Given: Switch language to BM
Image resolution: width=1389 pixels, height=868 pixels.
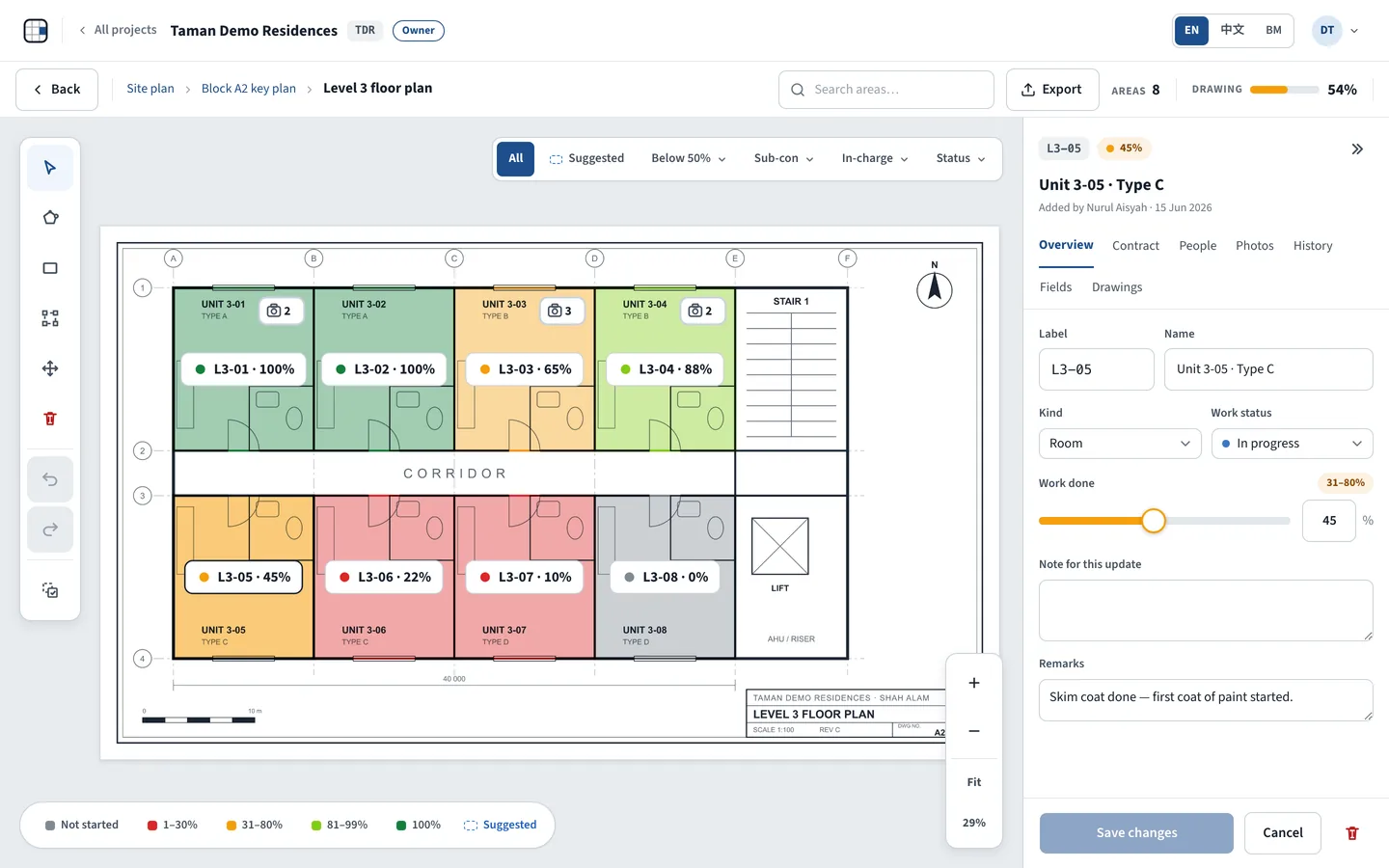Looking at the screenshot, I should (1274, 30).
